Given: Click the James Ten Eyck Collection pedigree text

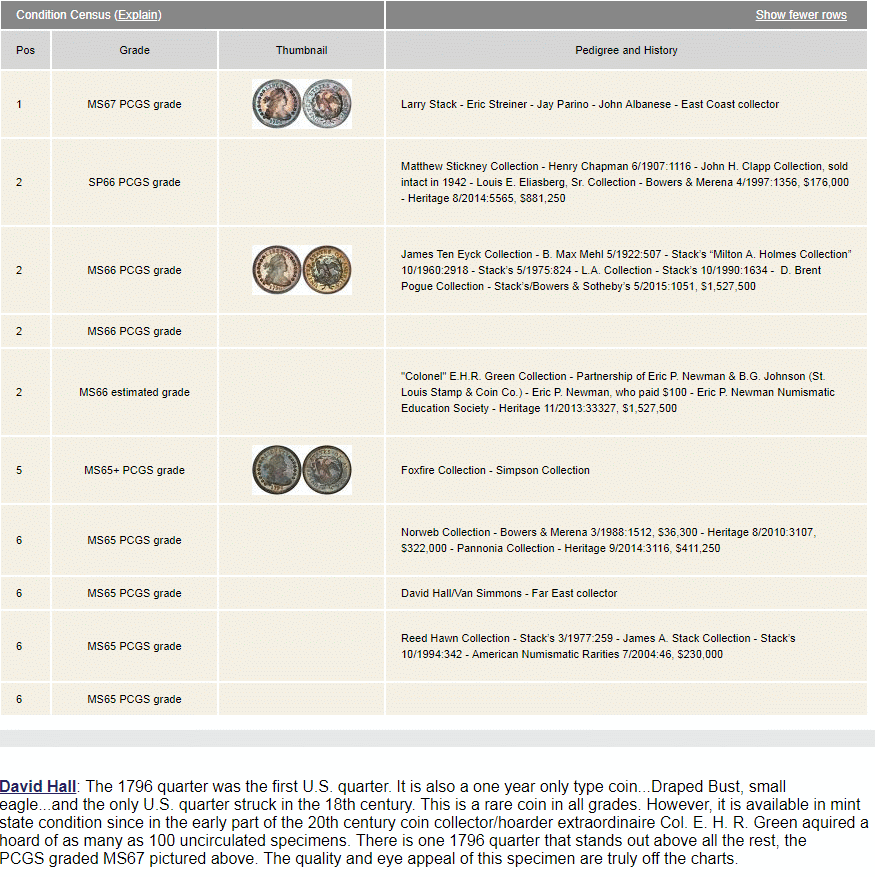Looking at the screenshot, I should (x=626, y=270).
